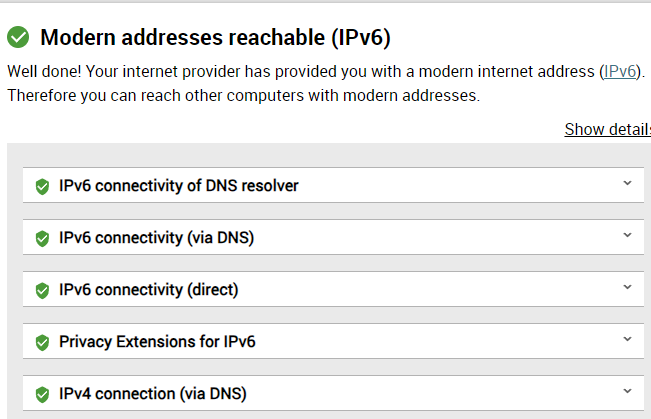This screenshot has height=419, width=651.
Task: Click the 'Modern addresses reachable (IPv6)' heading
Action: (215, 37)
